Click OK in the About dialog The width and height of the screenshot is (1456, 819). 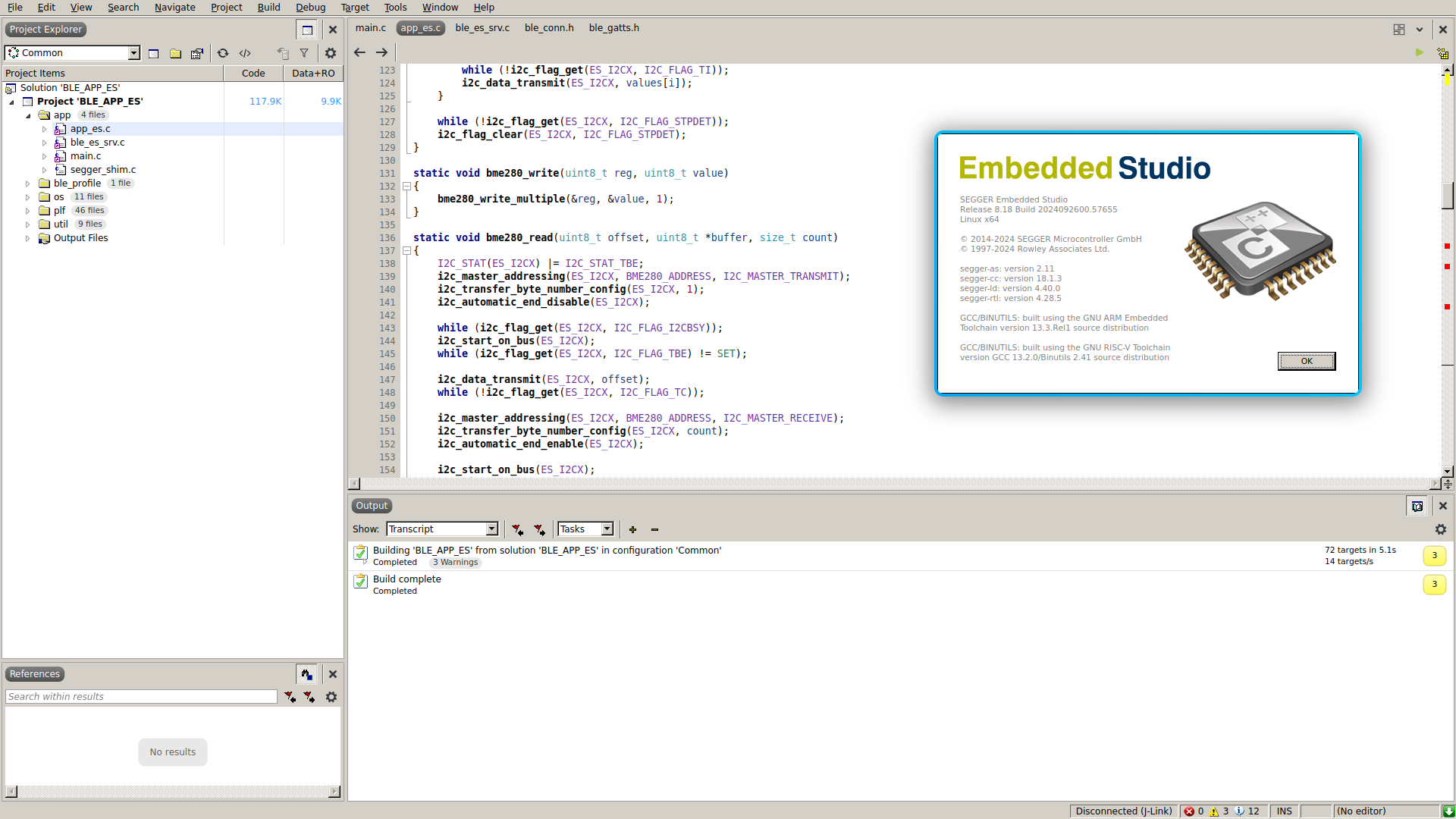click(x=1306, y=361)
